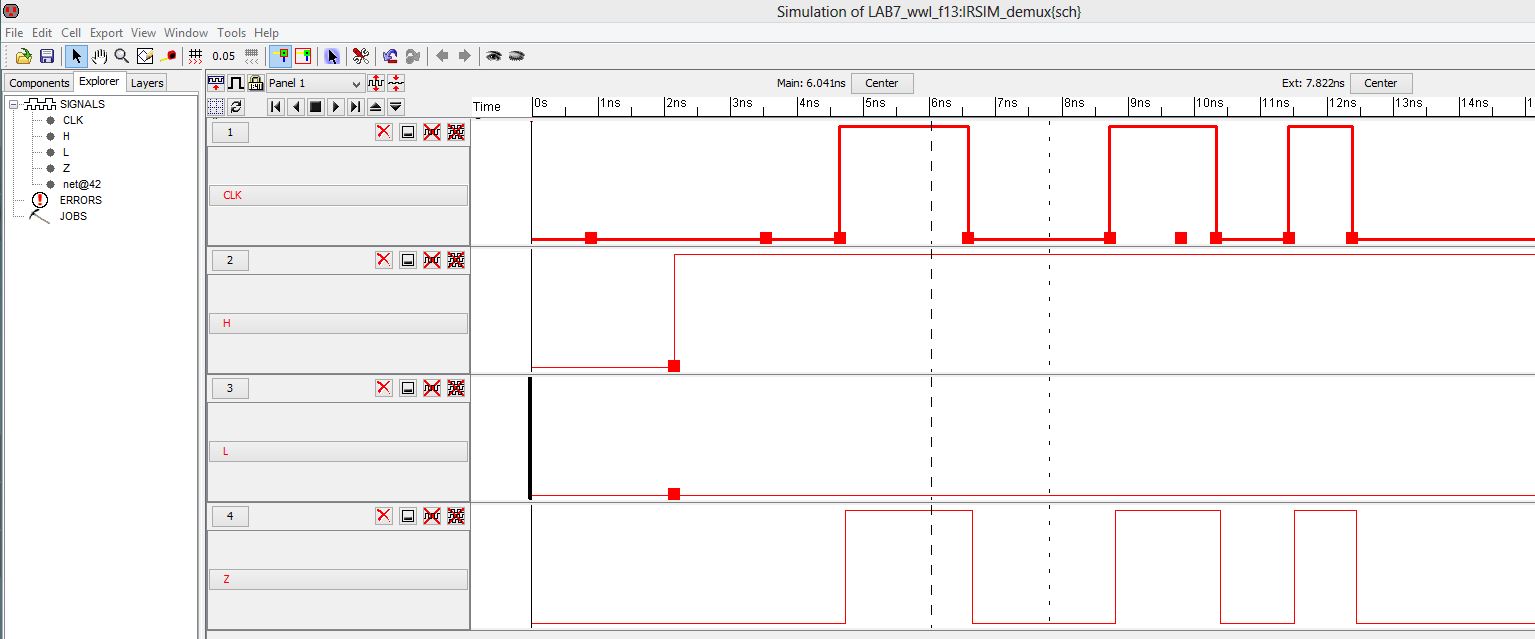Open the Help menu
The width and height of the screenshot is (1535, 639).
click(267, 33)
